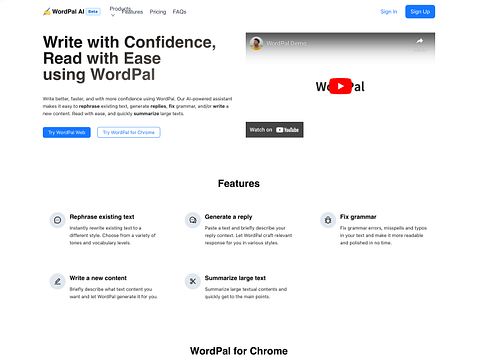Viewport: 480px width, 360px height.
Task: Click the main hero headline text
Action: point(130,58)
